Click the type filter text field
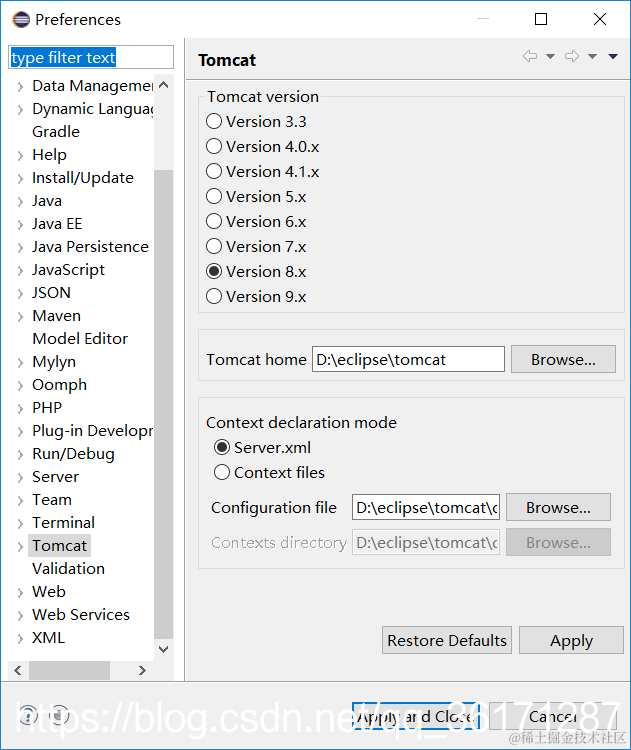 (x=91, y=57)
